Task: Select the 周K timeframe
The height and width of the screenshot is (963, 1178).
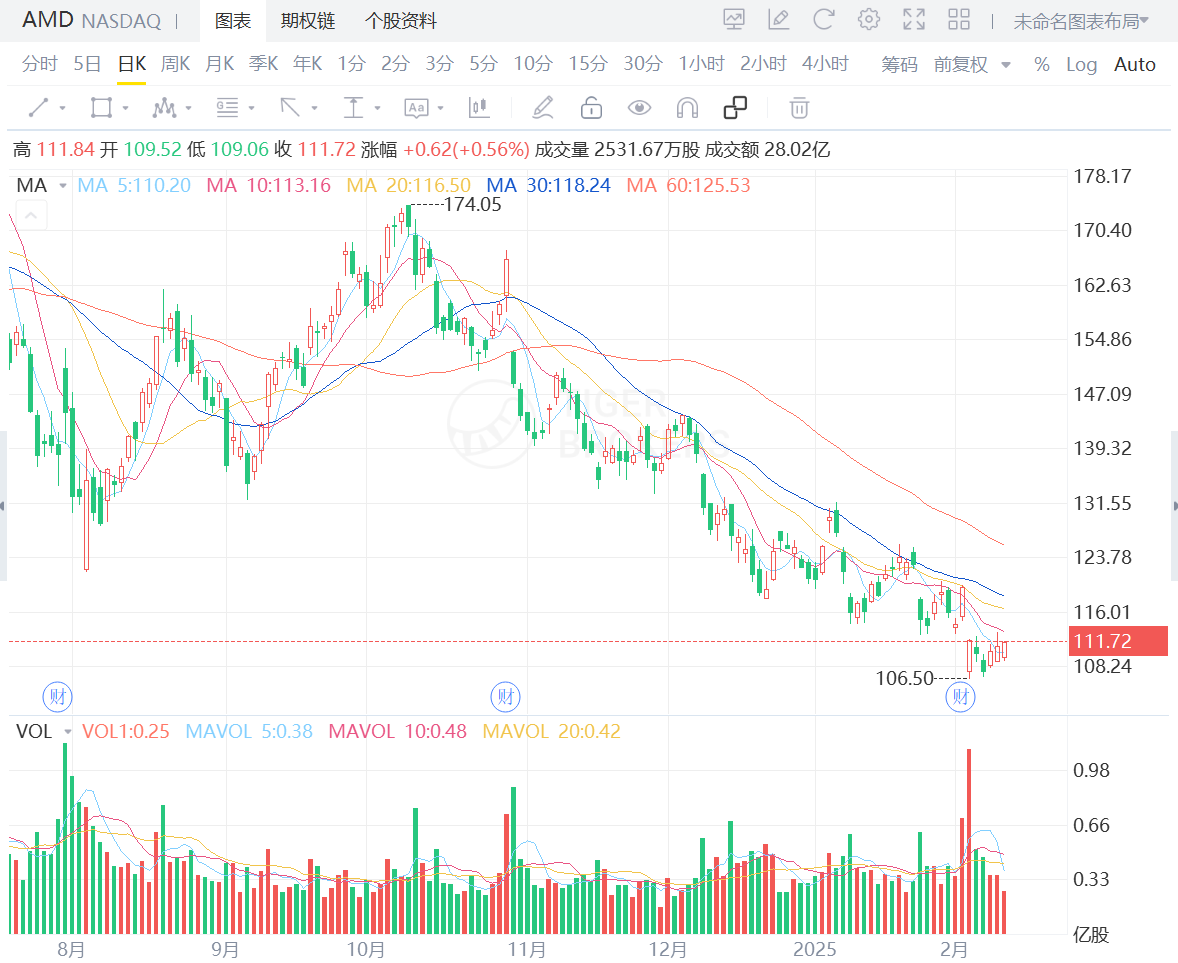Action: pos(175,64)
